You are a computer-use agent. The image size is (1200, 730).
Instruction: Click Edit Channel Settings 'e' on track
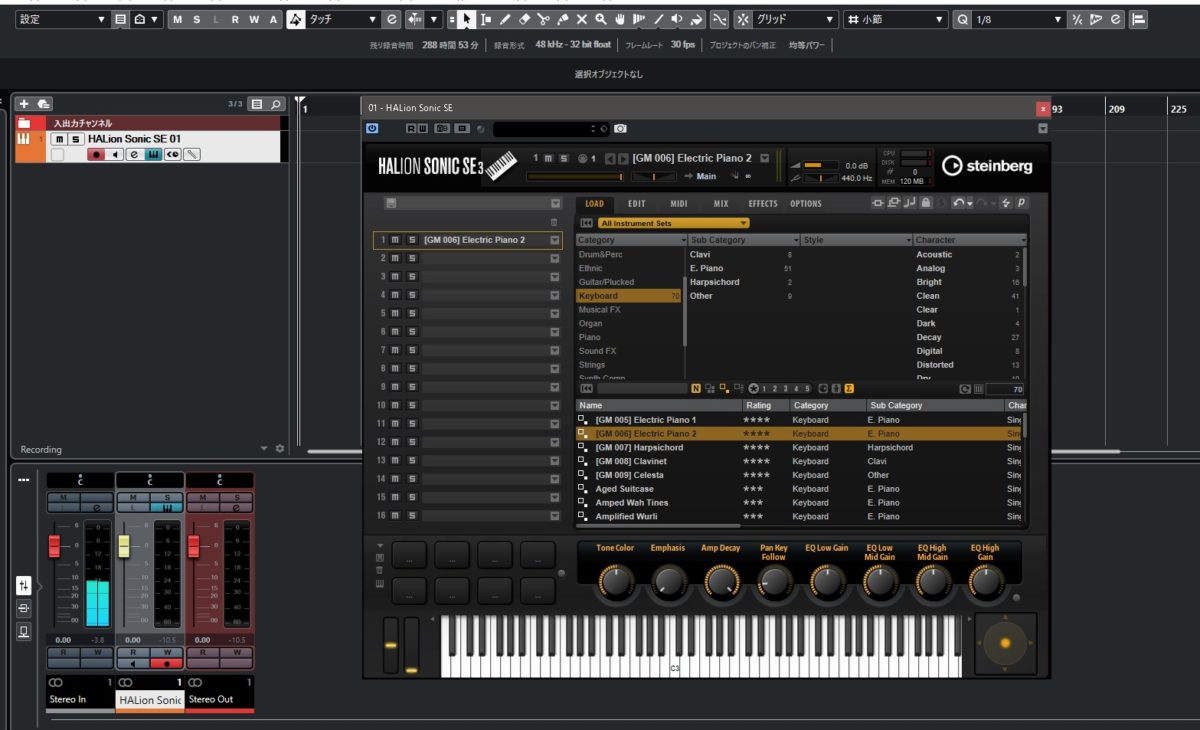click(x=133, y=154)
